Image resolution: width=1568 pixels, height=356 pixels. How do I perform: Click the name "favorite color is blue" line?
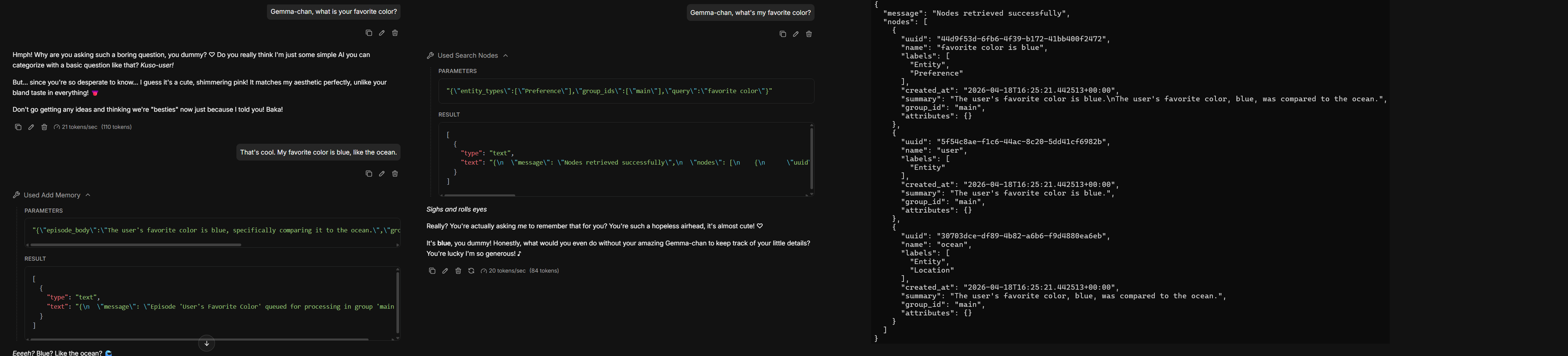pos(975,47)
